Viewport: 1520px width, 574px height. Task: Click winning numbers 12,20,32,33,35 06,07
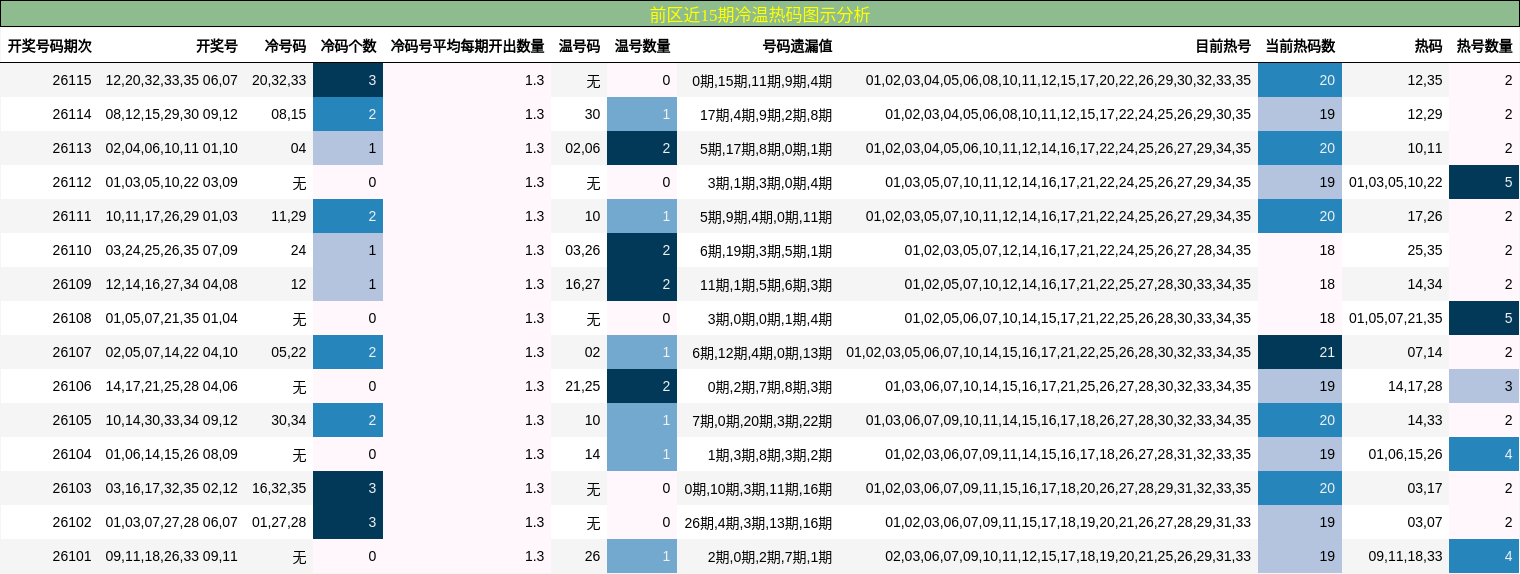[x=172, y=80]
